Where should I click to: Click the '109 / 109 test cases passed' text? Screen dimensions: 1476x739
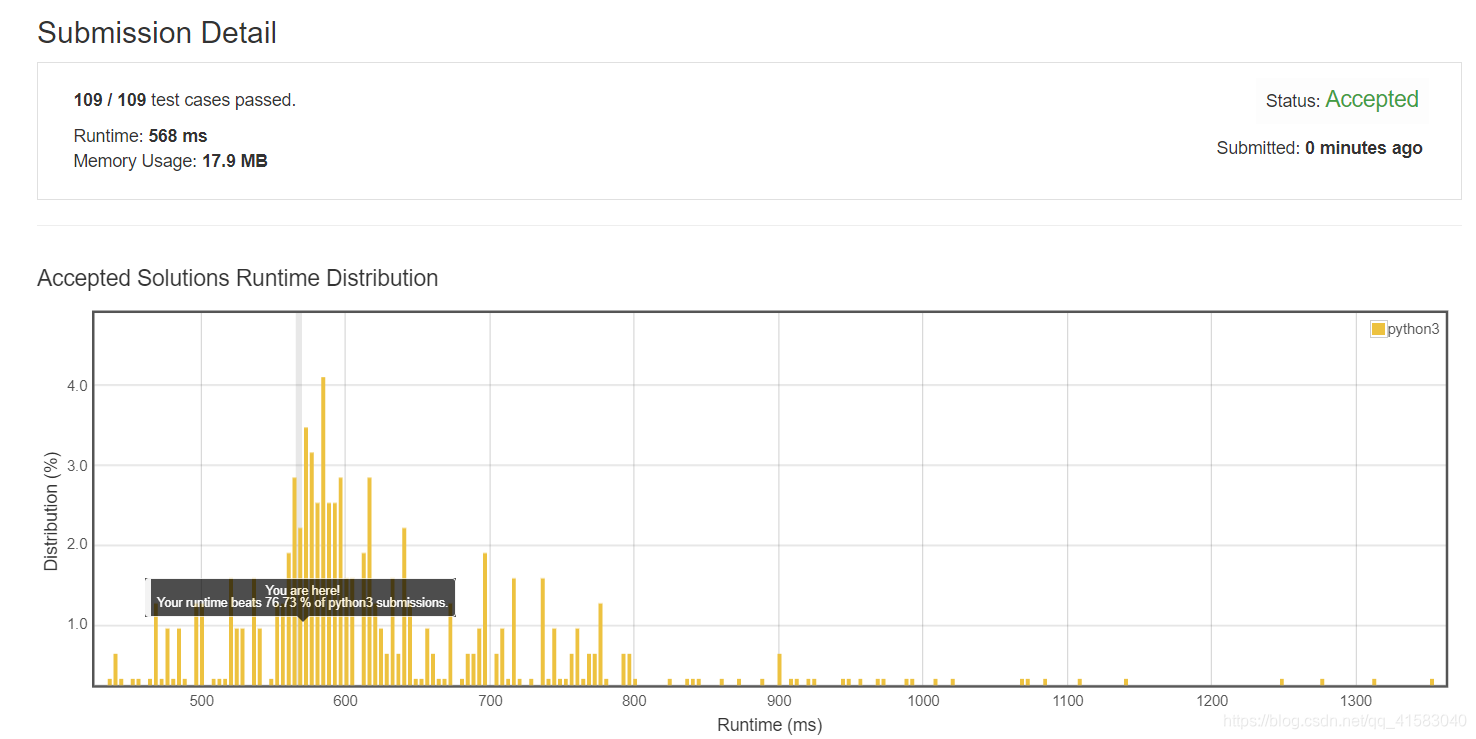185,100
